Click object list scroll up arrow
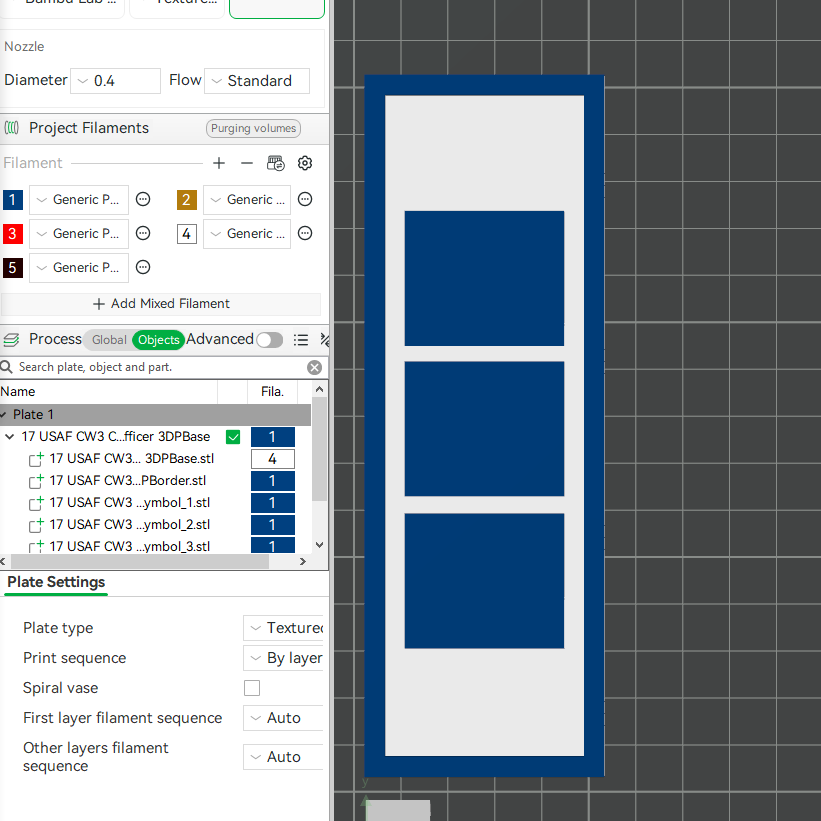The image size is (821, 821). pos(319,389)
